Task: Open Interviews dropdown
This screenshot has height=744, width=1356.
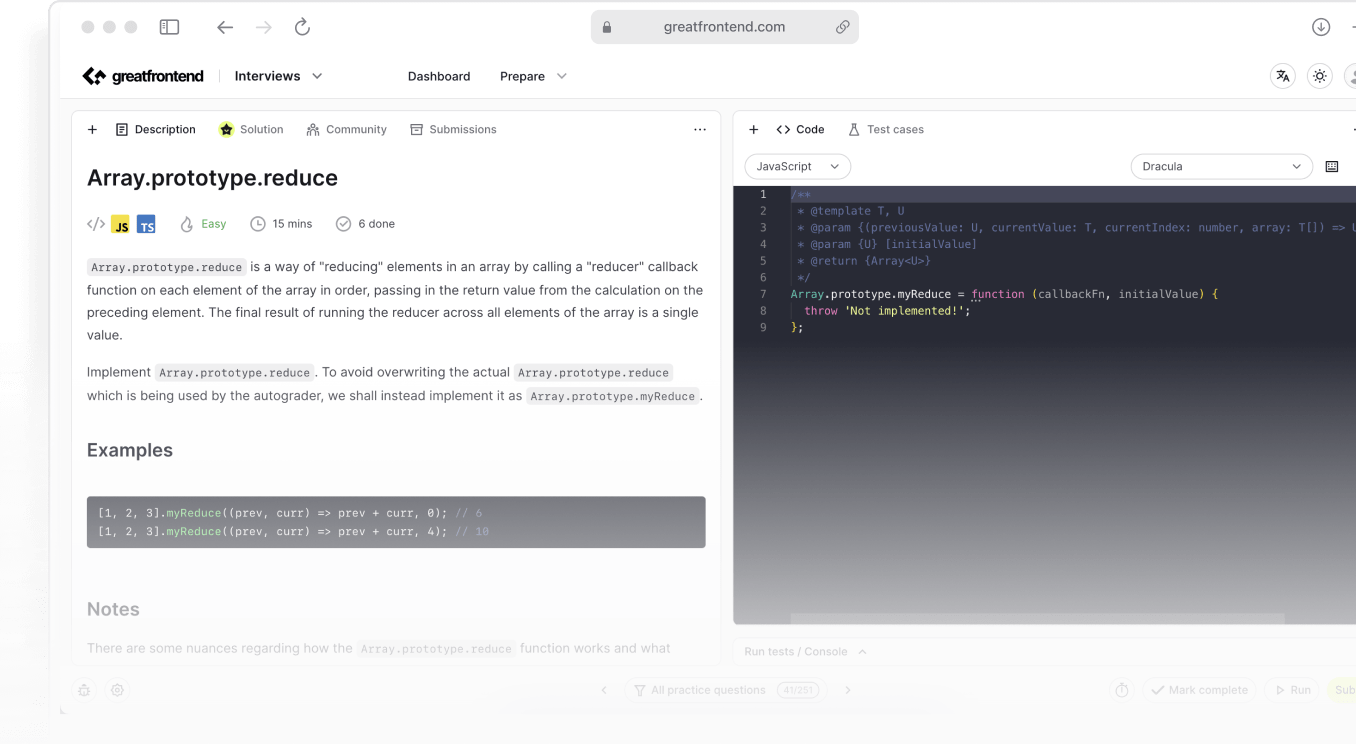Action: pyautogui.click(x=278, y=76)
